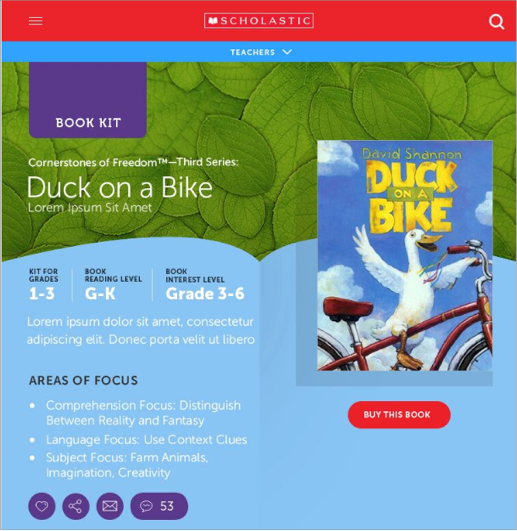This screenshot has height=531, width=517.
Task: Click the search magnifier icon
Action: 496,22
